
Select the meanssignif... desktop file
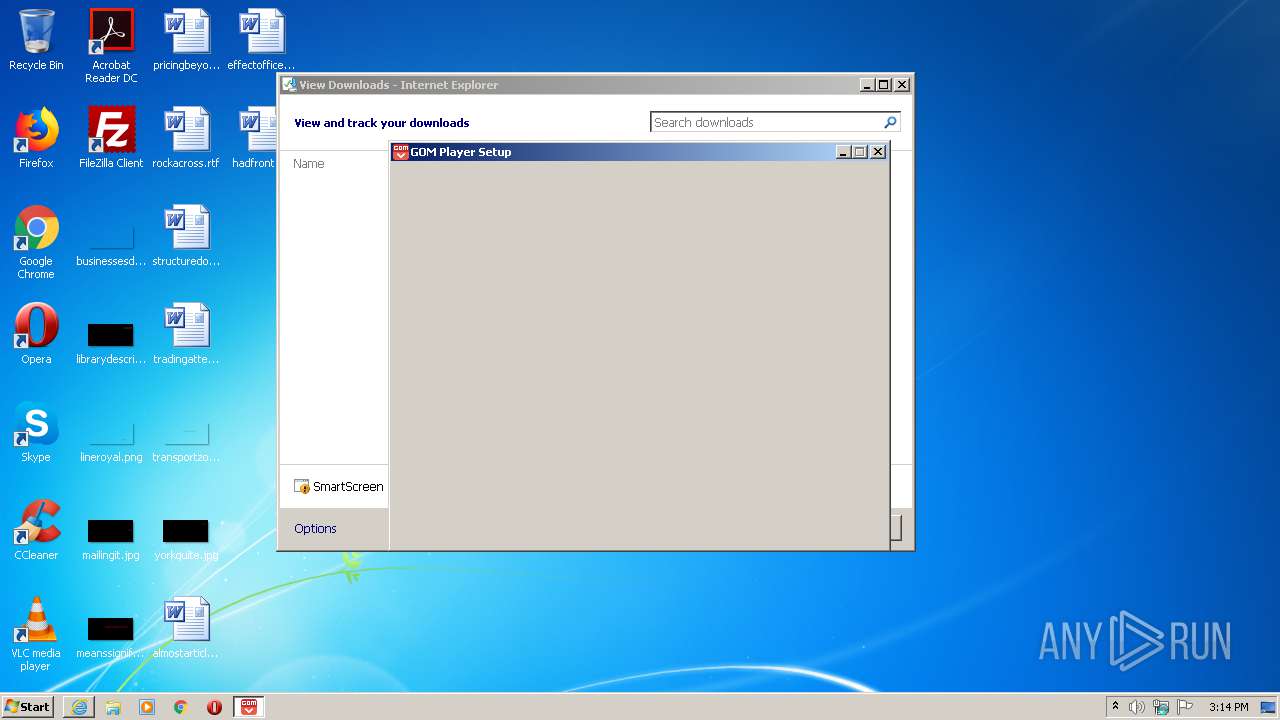(x=111, y=636)
